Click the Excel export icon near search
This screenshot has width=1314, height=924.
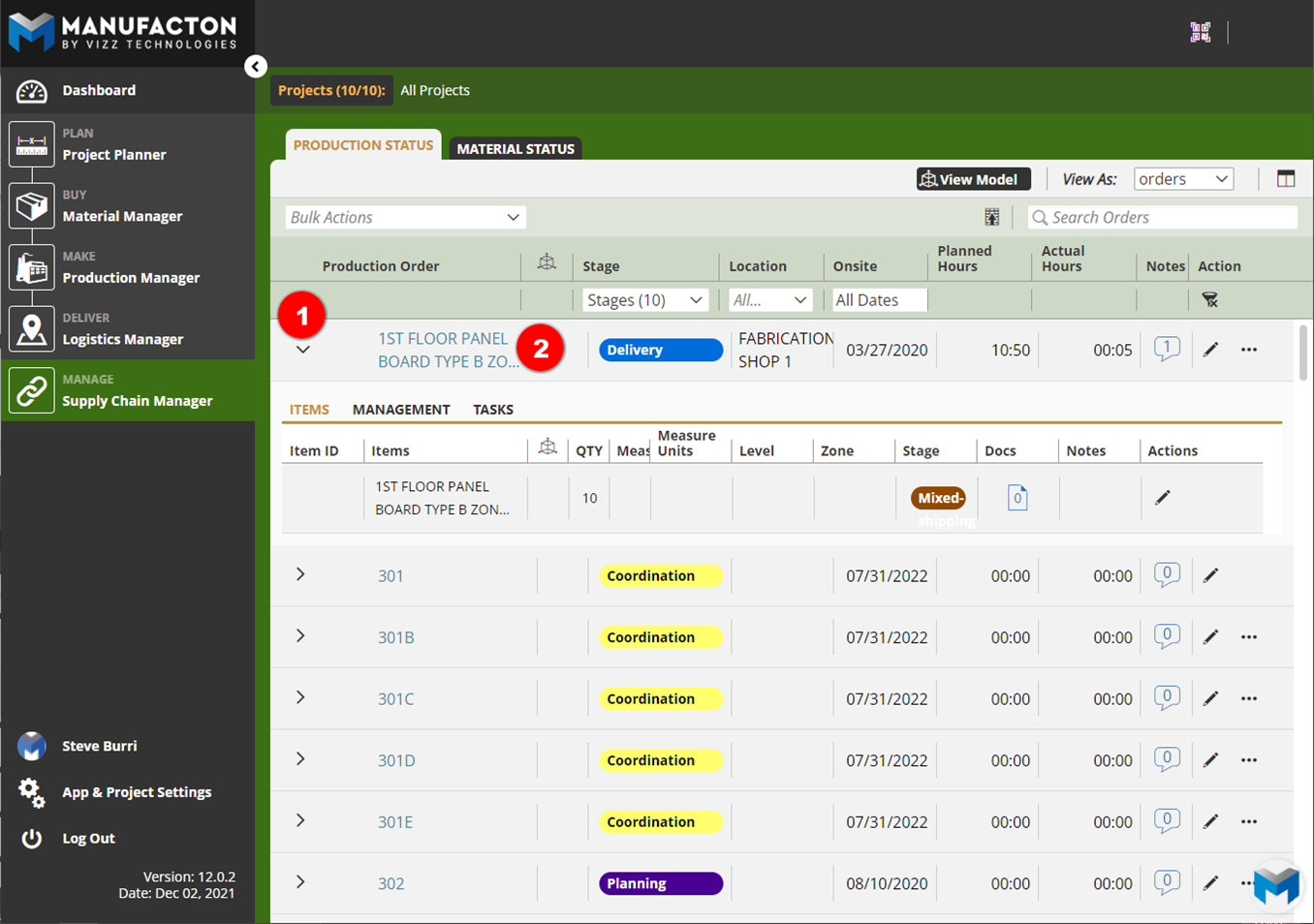(x=991, y=217)
